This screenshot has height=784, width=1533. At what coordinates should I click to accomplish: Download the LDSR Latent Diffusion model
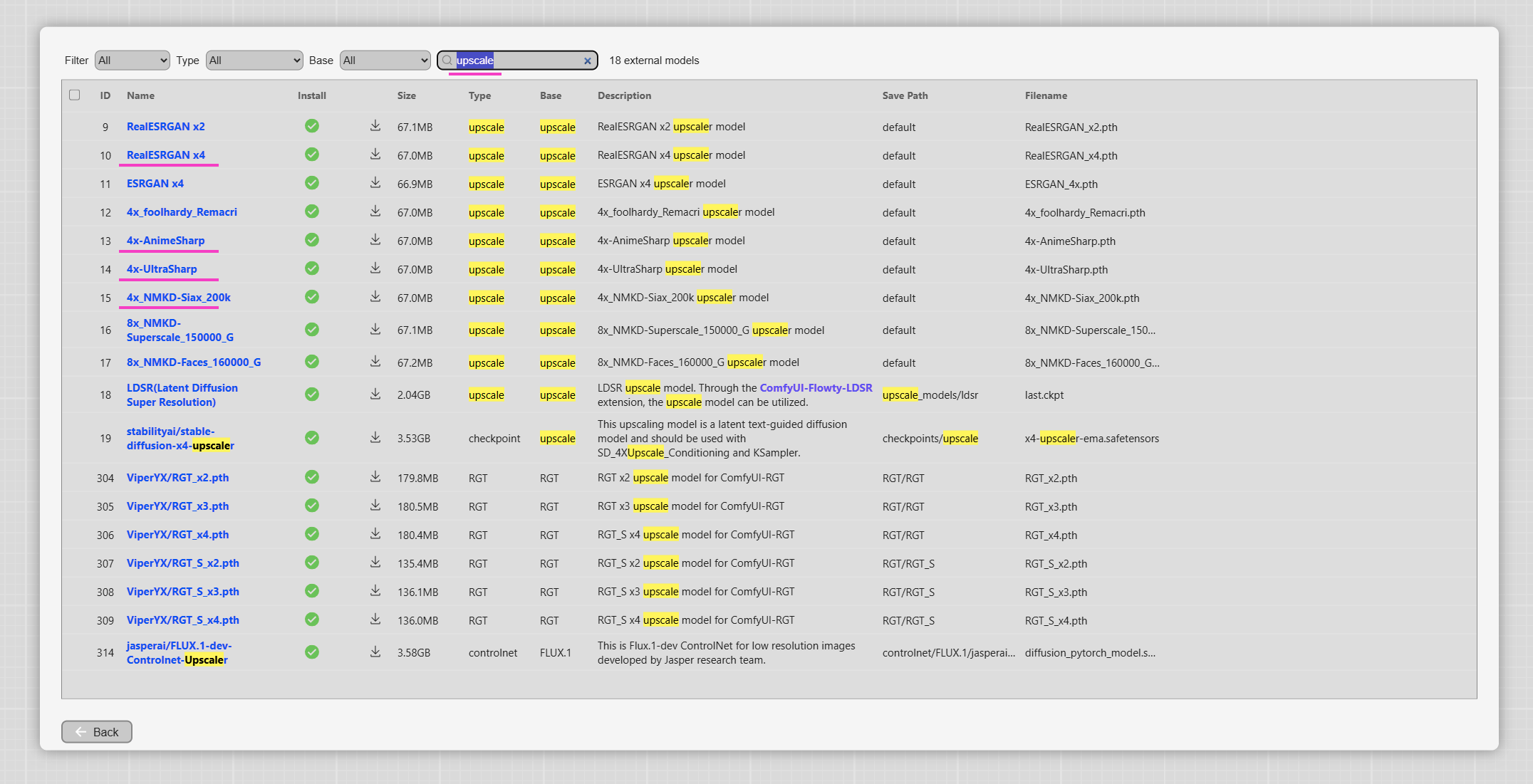coord(375,394)
